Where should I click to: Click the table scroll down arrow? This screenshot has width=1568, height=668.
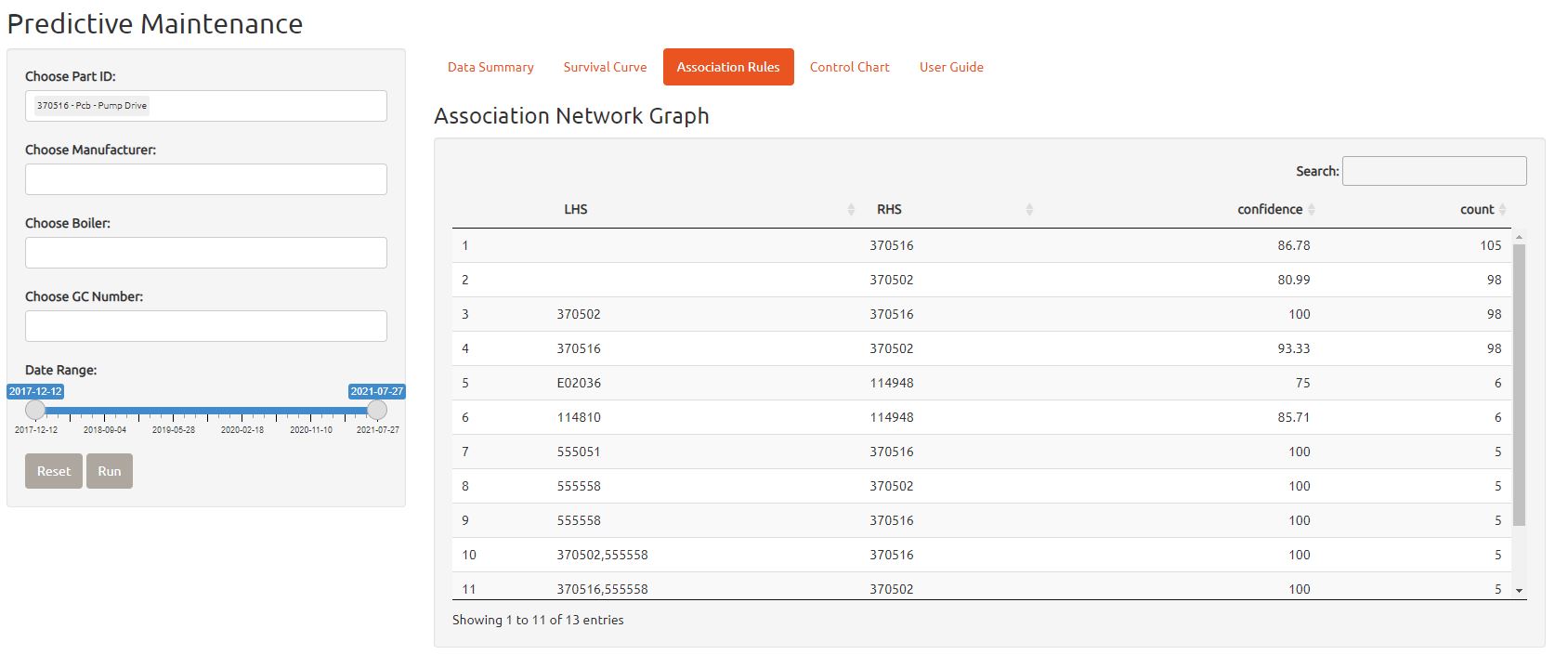1519,591
